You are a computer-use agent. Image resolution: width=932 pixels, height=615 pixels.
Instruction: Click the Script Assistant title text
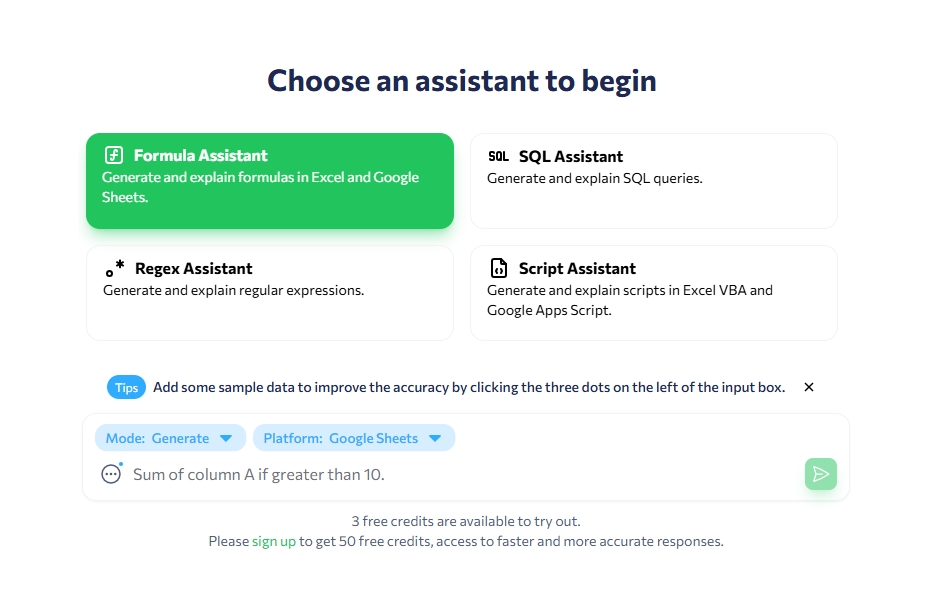click(577, 269)
